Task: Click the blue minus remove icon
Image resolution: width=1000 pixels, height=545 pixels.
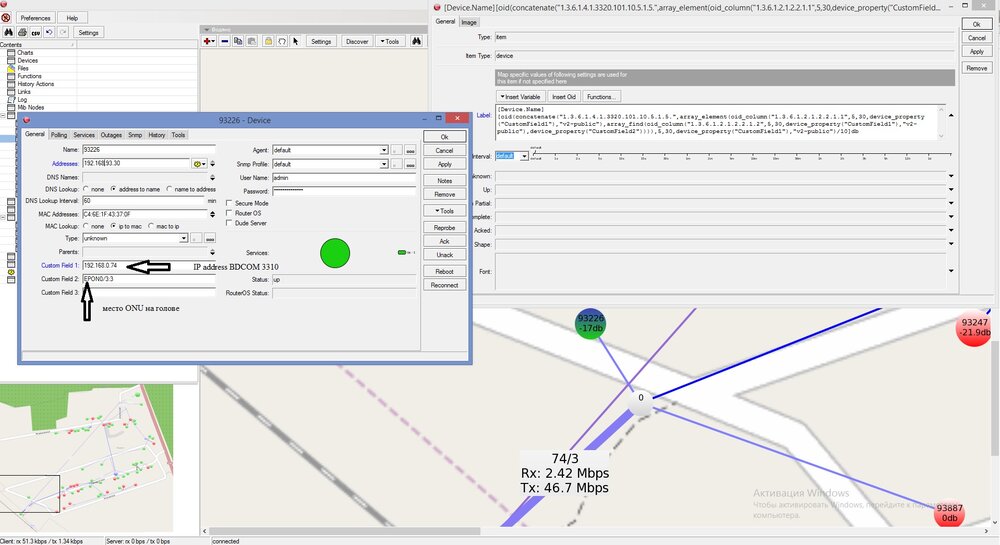Action: pyautogui.click(x=225, y=41)
